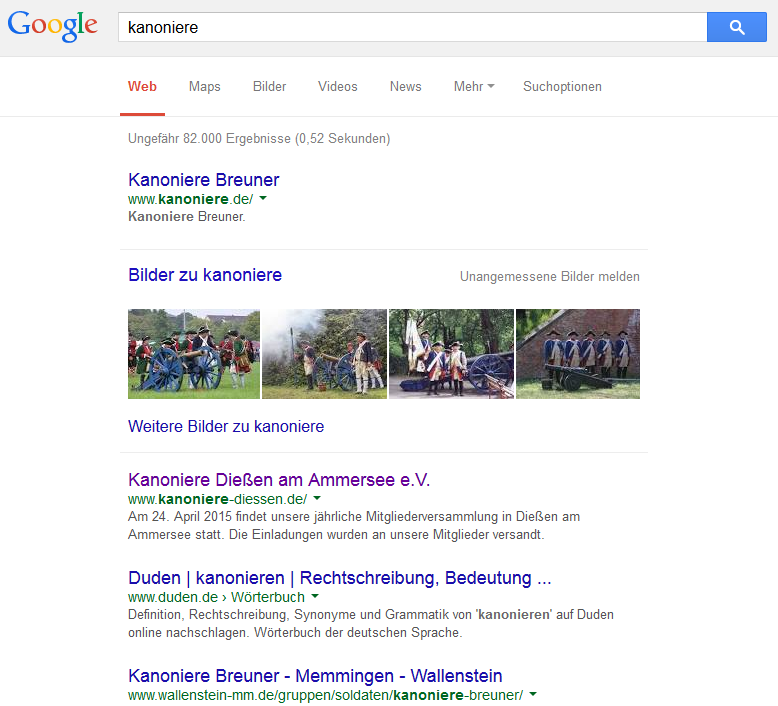Expand the arrow next to wallenstein-mm.de URL

(533, 694)
